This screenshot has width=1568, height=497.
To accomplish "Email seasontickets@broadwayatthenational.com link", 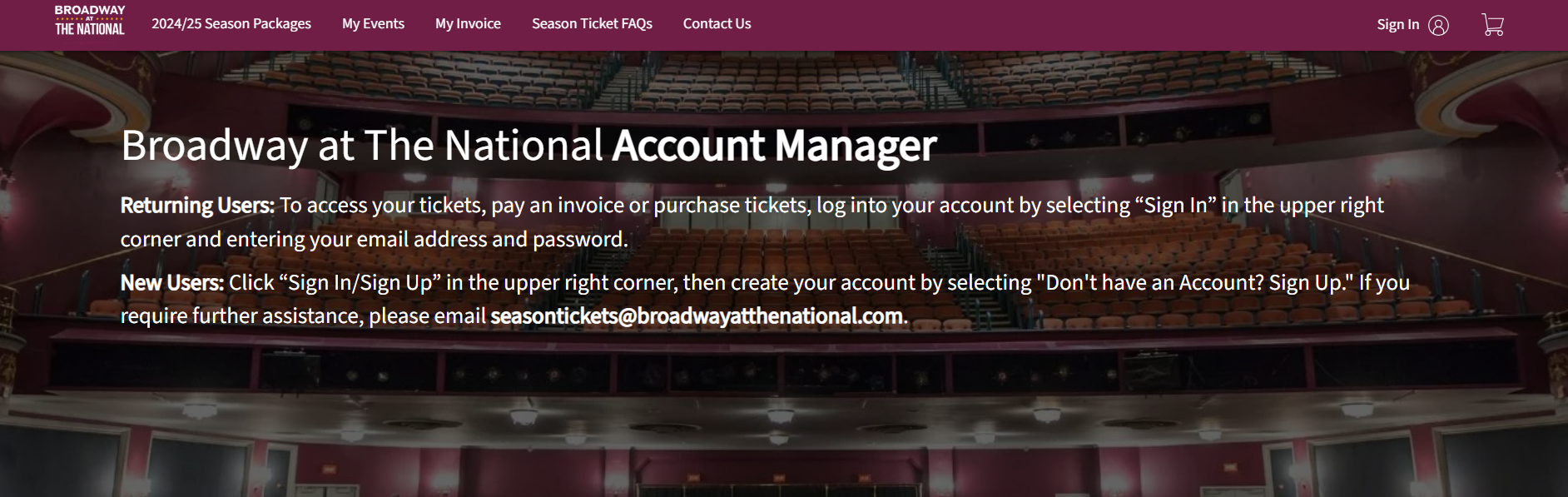I will pos(697,316).
